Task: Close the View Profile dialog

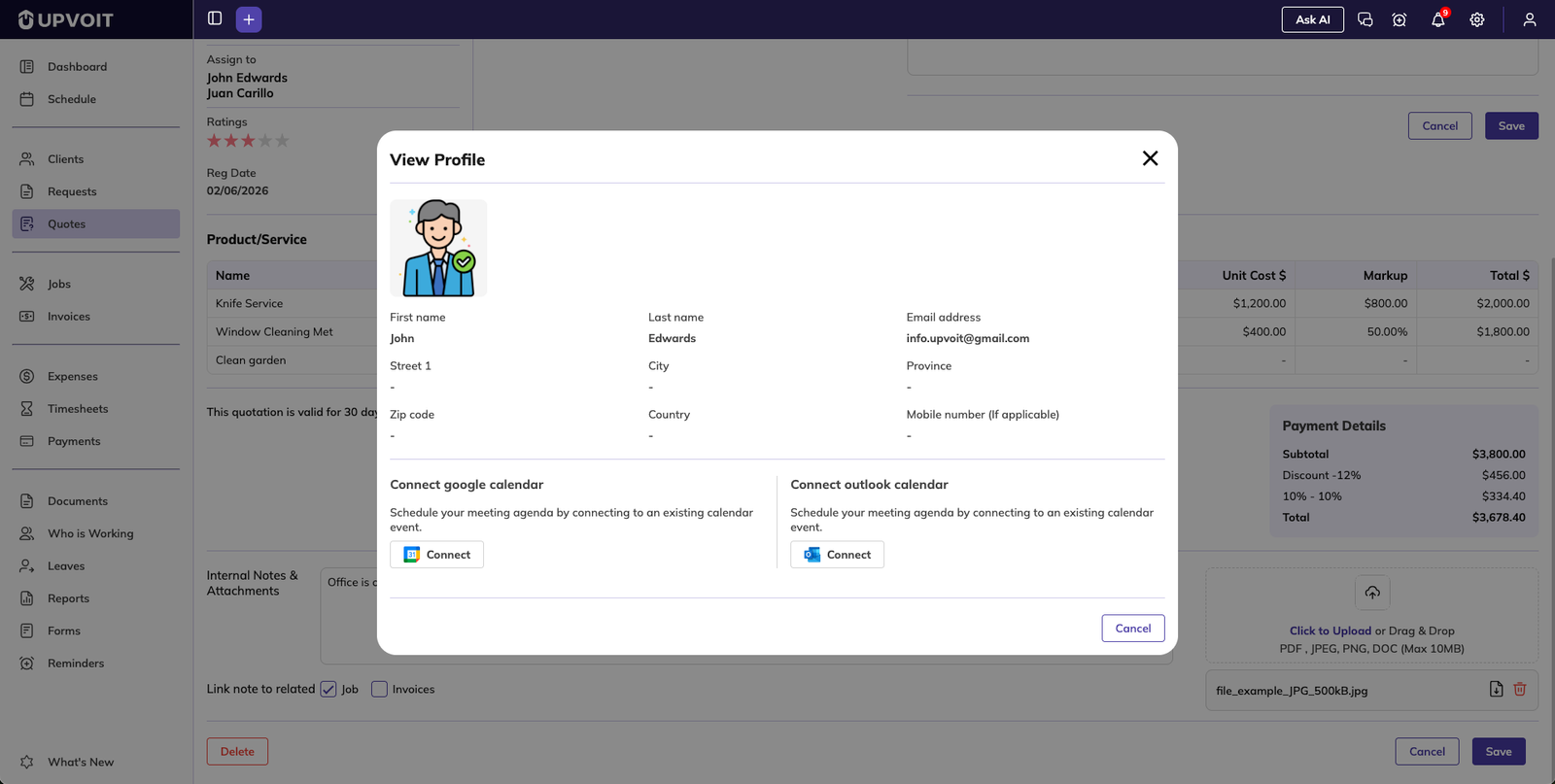Action: [x=1150, y=158]
